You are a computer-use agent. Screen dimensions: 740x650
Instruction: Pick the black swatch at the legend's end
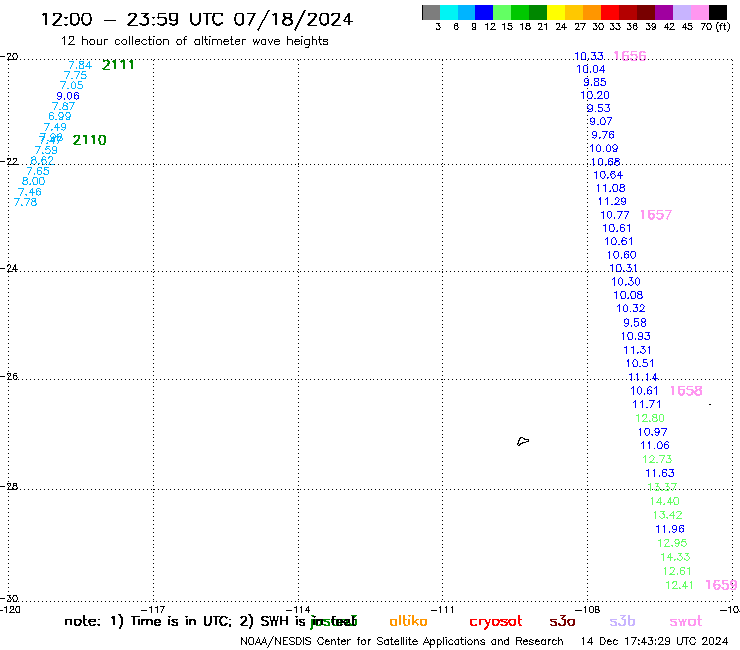[x=718, y=12]
